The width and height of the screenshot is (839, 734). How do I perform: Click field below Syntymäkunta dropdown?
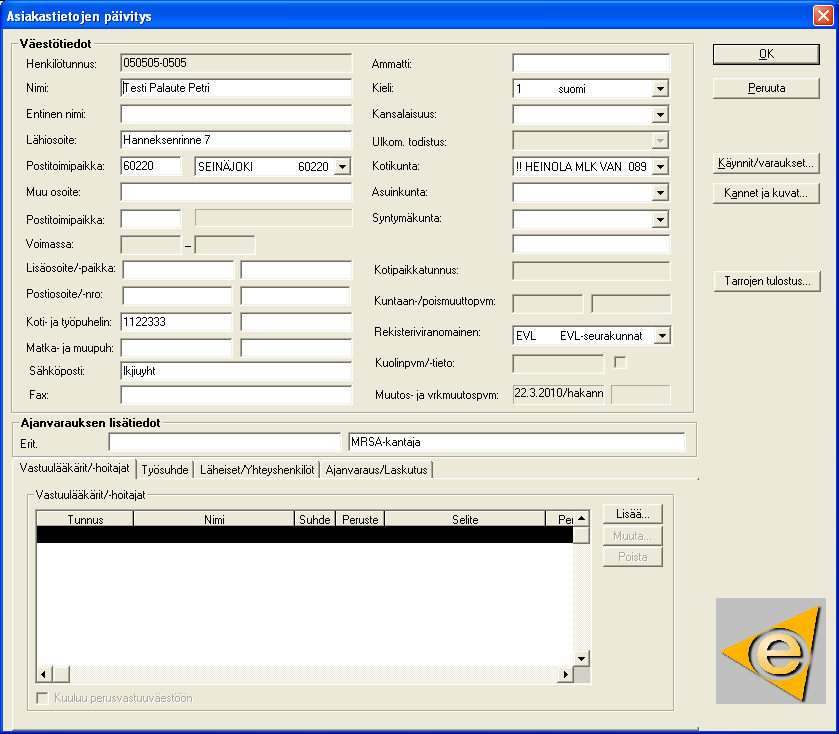click(591, 244)
